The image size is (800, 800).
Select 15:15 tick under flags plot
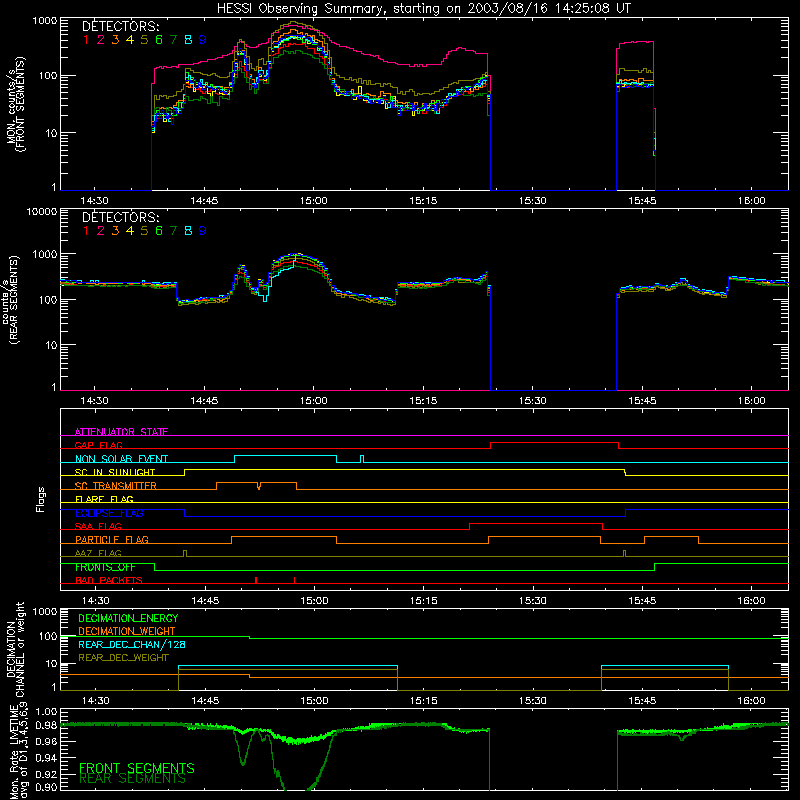[x=423, y=601]
